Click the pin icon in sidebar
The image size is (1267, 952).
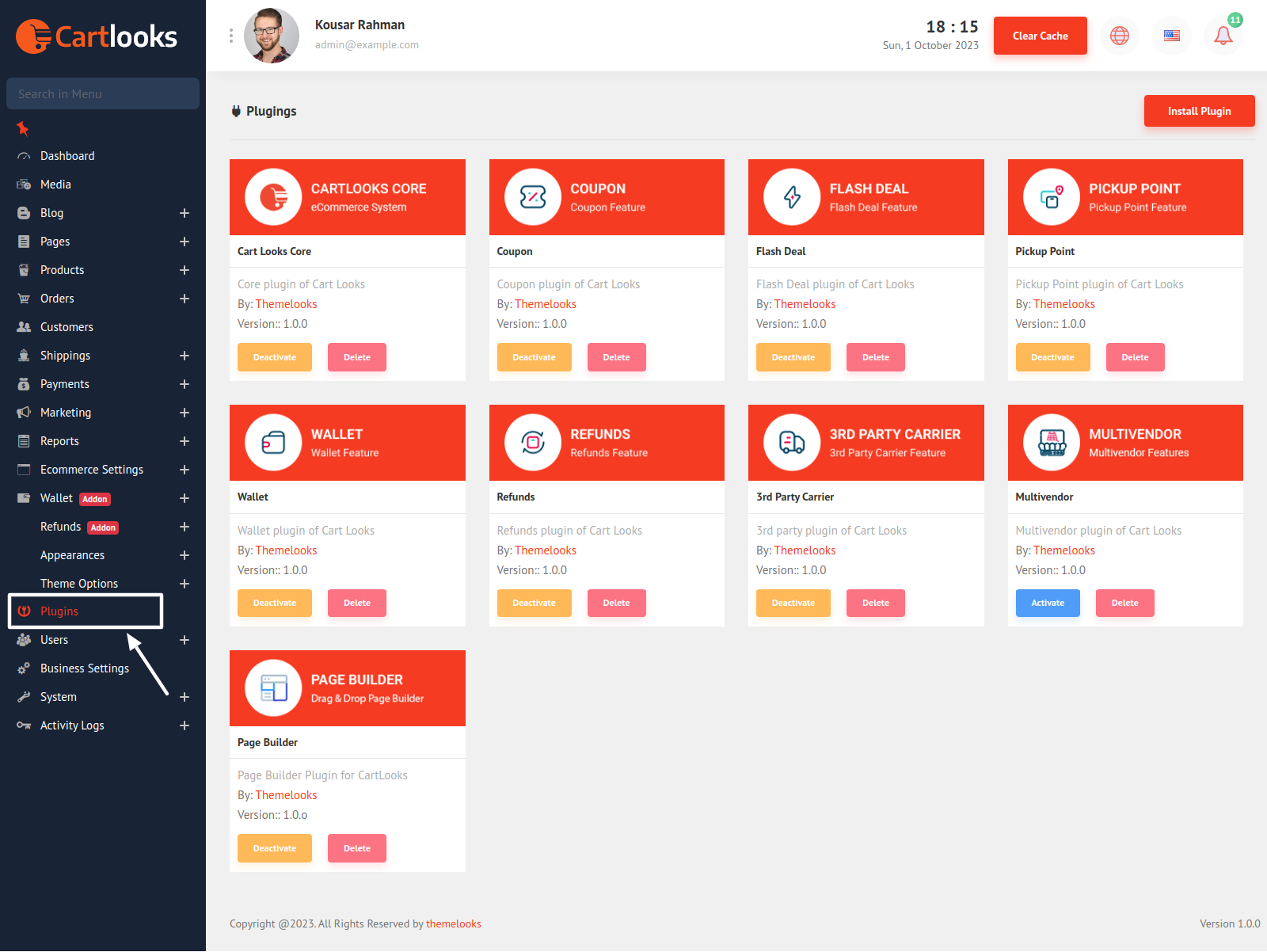23,128
